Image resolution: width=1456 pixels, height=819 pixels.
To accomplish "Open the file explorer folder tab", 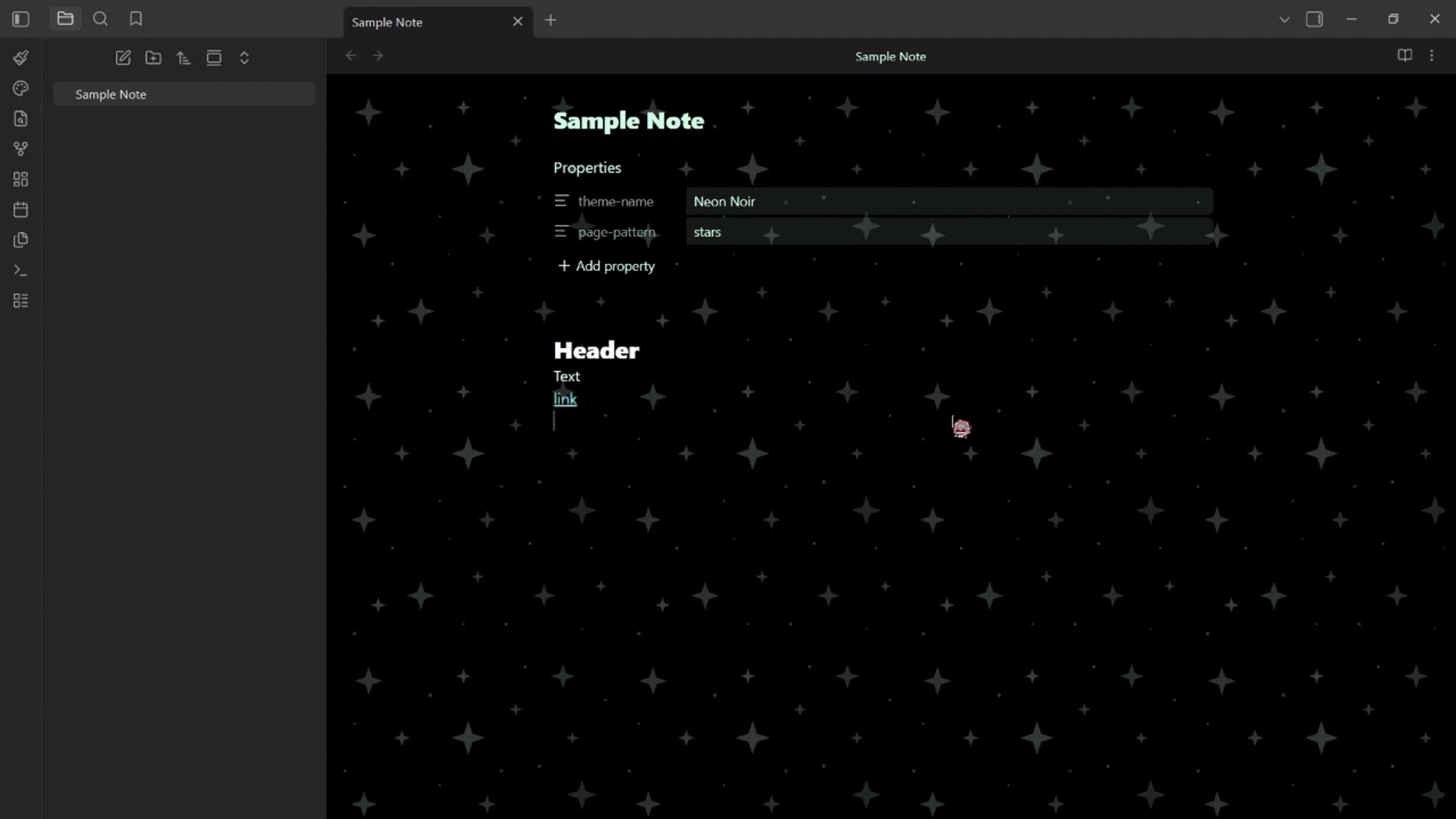I will pos(65,19).
